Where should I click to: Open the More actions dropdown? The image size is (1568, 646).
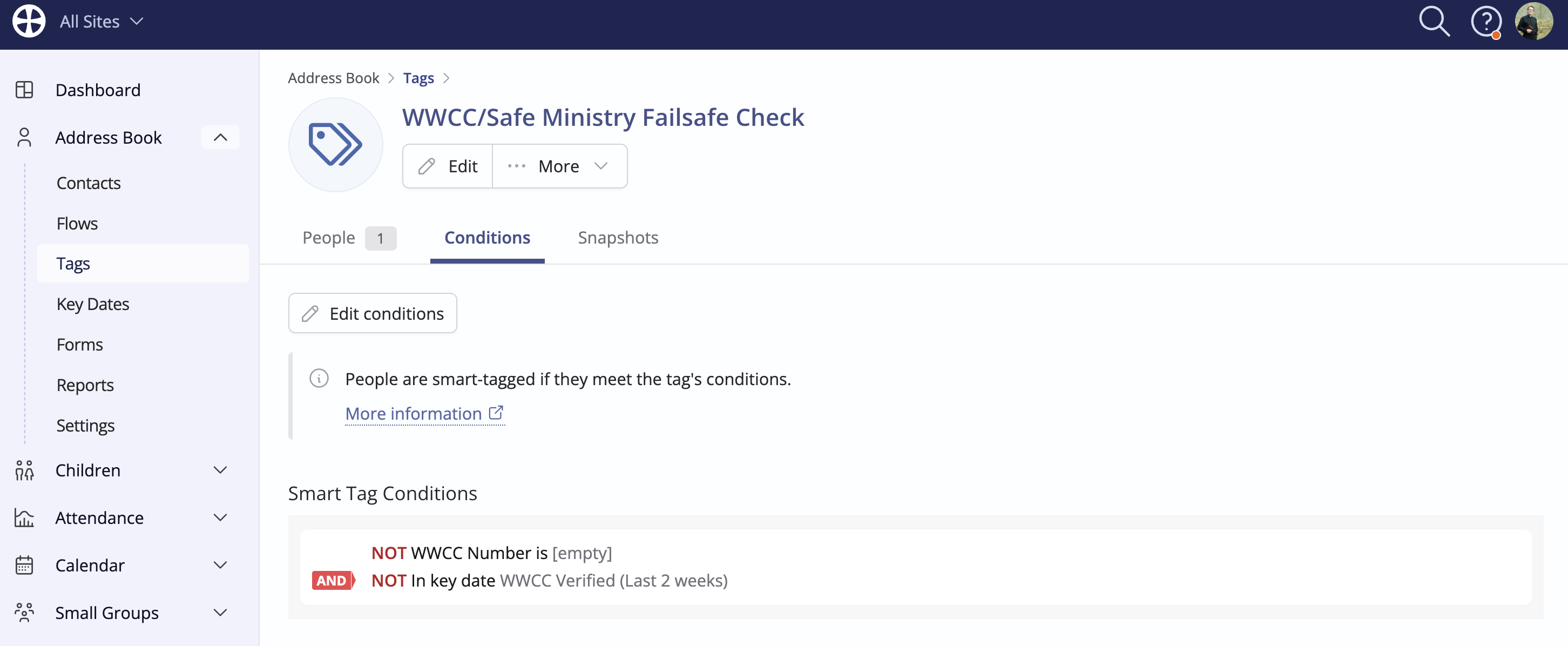(x=559, y=166)
